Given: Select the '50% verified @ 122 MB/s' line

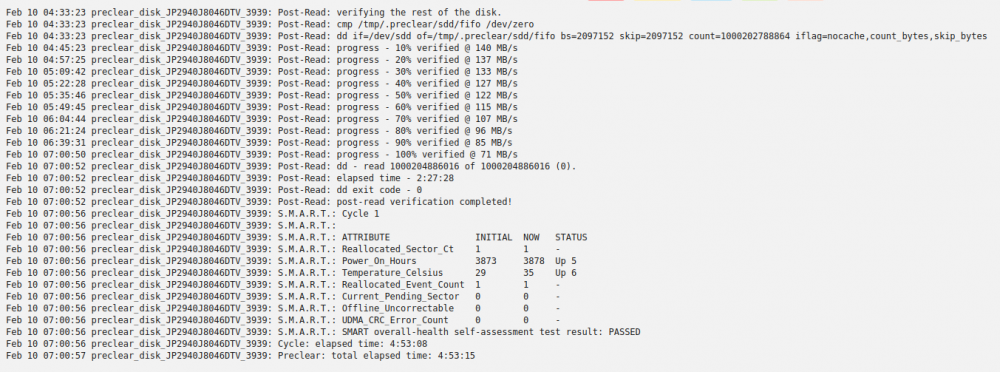Looking at the screenshot, I should point(262,95).
